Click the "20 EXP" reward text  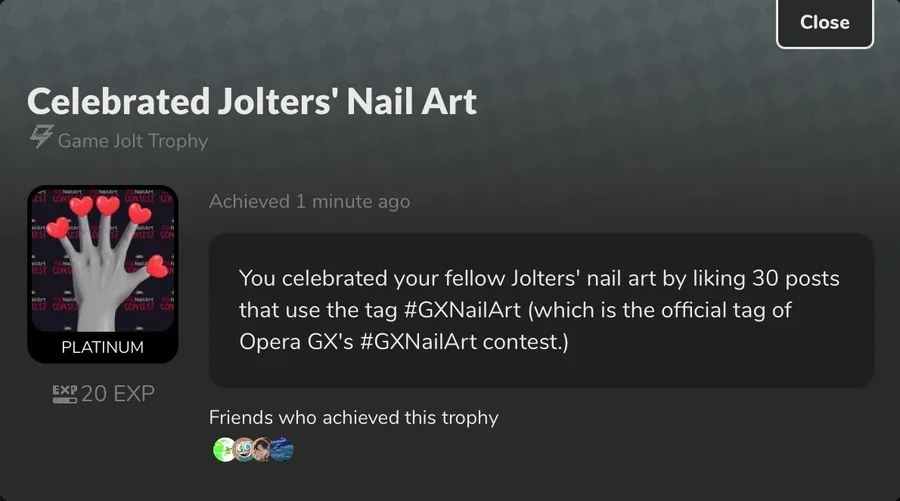pyautogui.click(x=118, y=394)
